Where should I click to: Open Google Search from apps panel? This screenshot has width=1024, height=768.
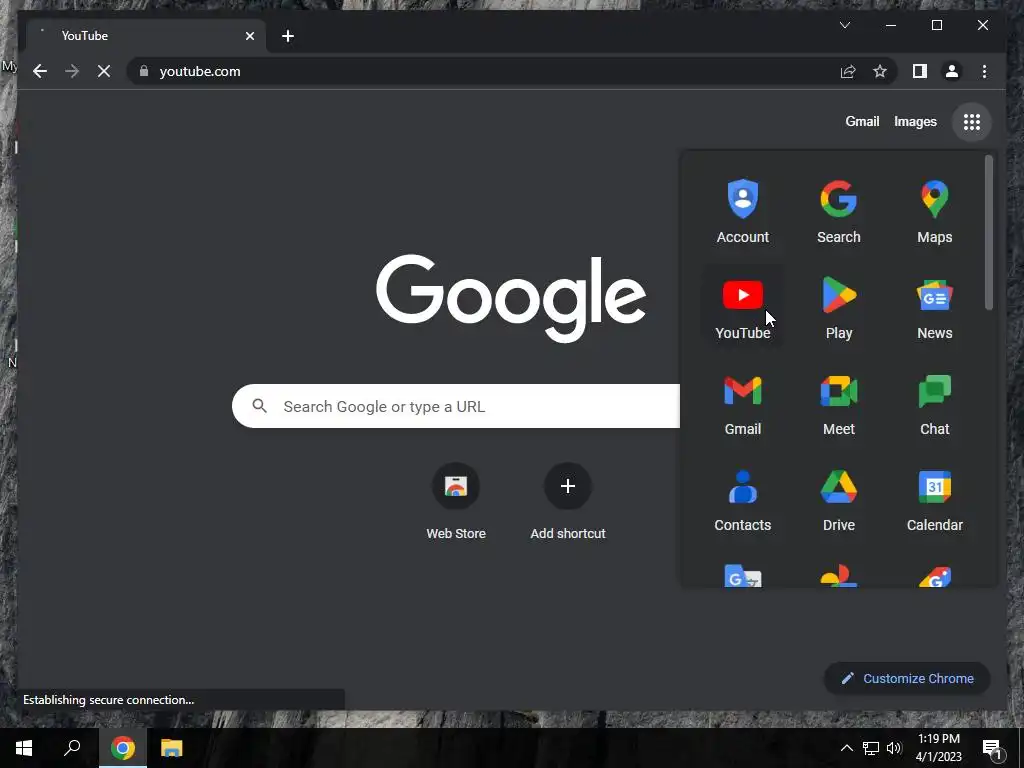tap(839, 212)
